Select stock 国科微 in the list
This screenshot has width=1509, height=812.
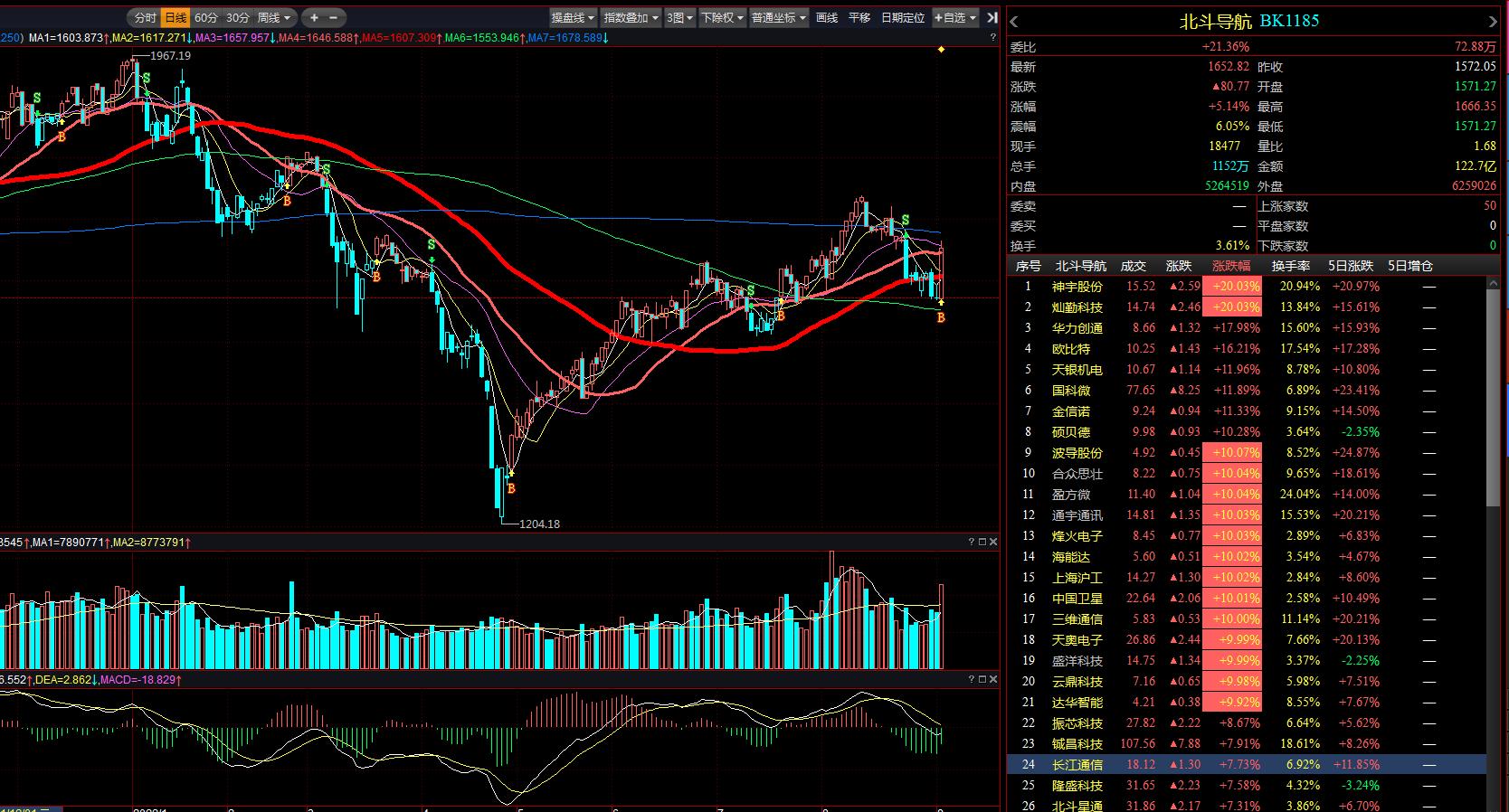1071,391
